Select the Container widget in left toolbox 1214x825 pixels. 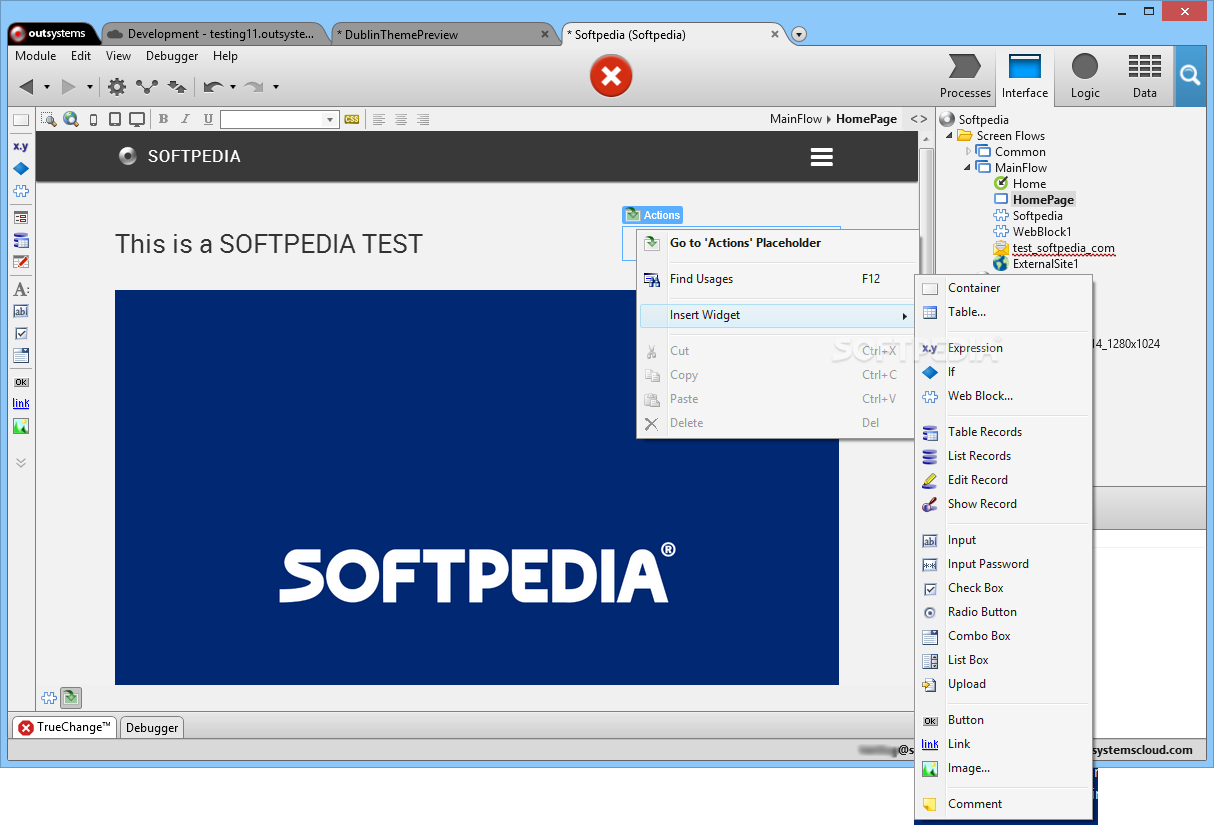pyautogui.click(x=21, y=120)
